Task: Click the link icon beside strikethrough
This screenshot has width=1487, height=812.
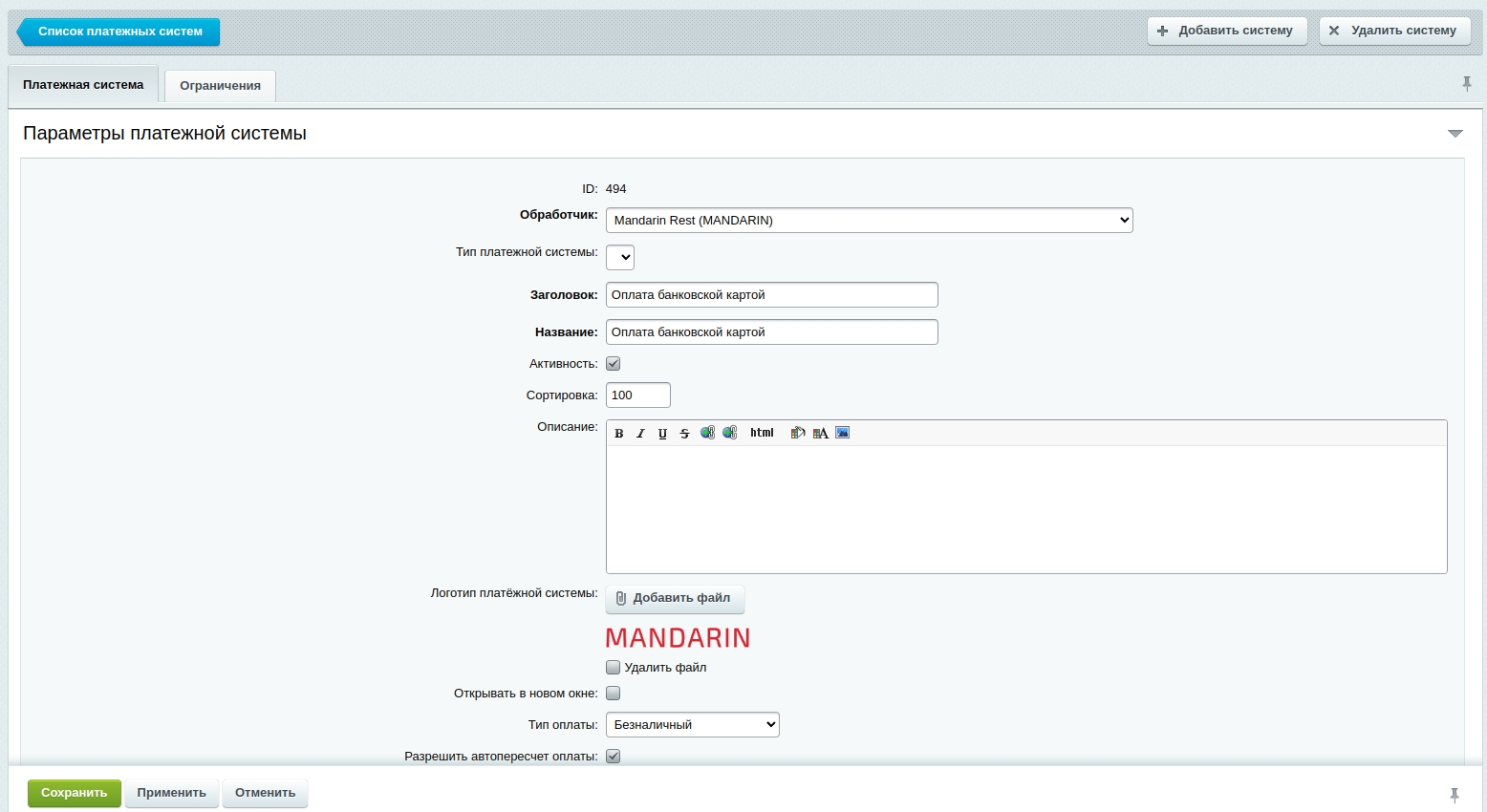Action: coord(707,433)
